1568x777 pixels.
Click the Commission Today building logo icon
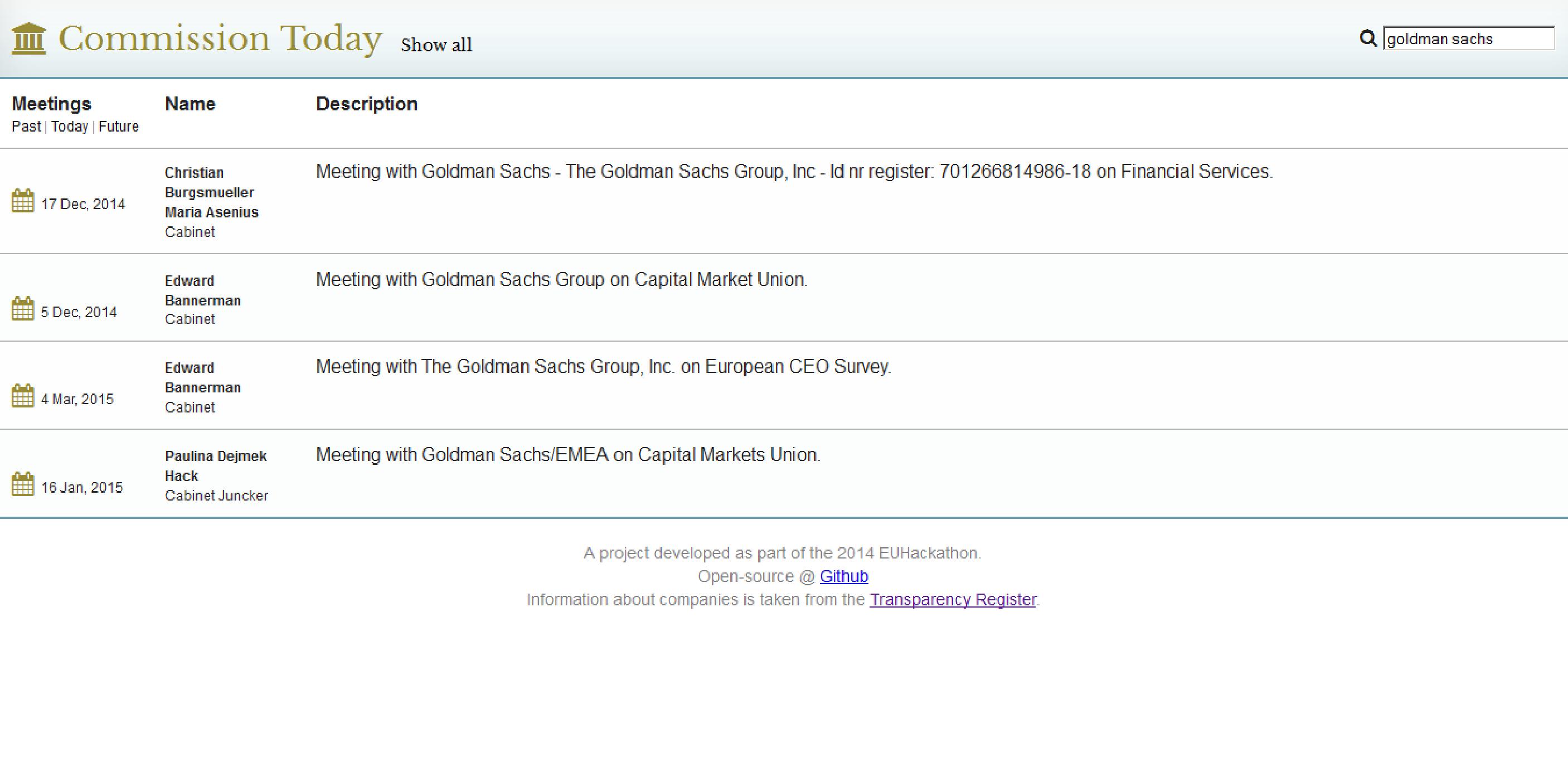28,39
